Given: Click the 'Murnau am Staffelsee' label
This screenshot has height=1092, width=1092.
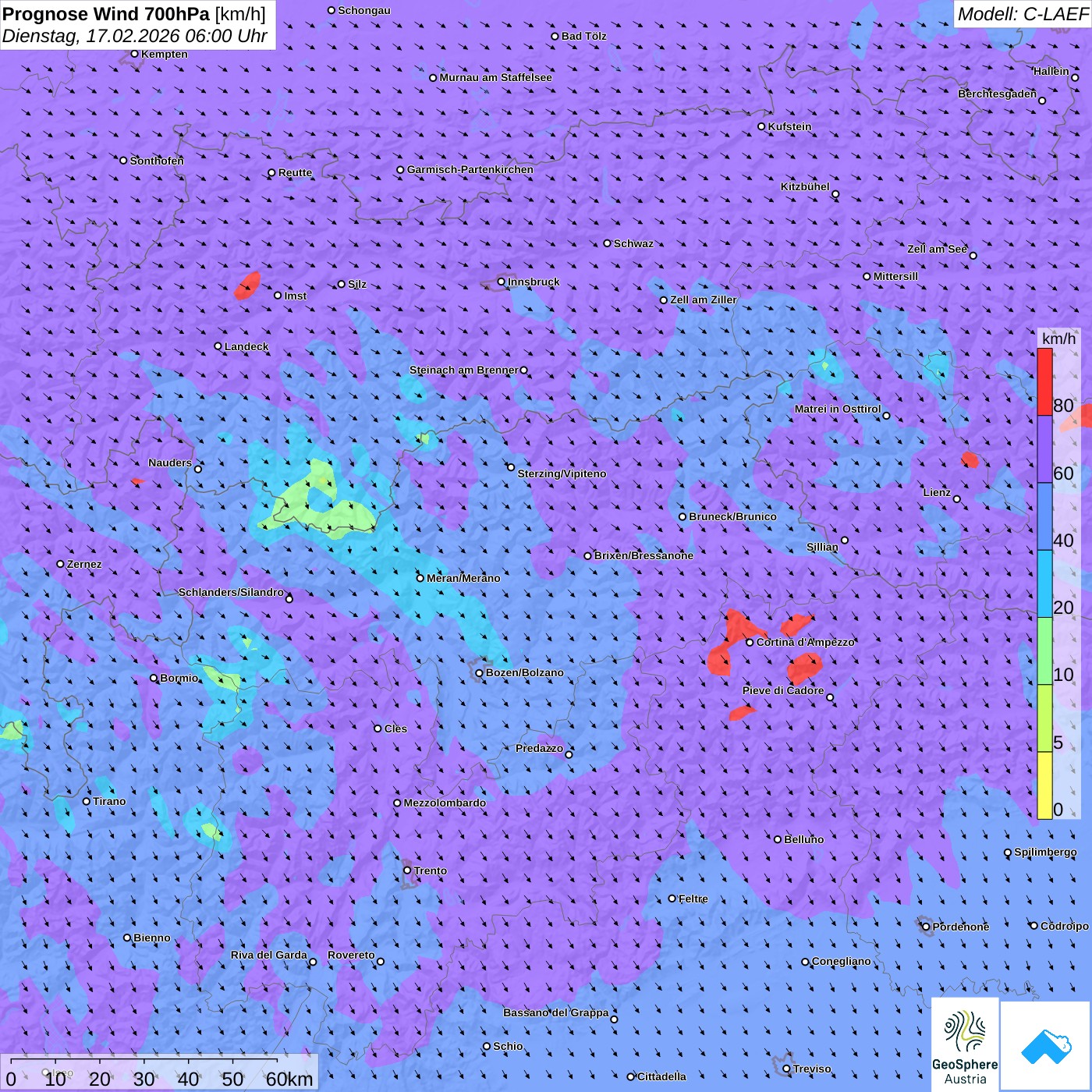Looking at the screenshot, I should click(x=495, y=77).
